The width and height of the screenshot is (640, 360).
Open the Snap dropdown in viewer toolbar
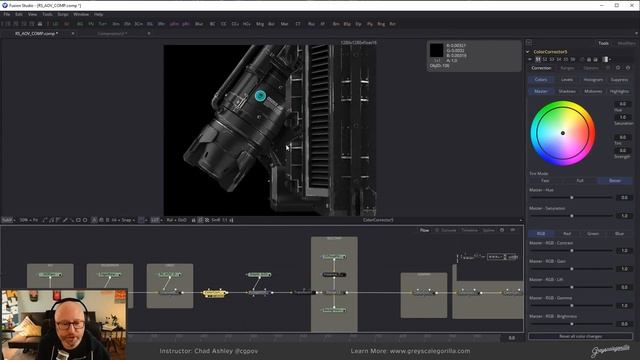128,220
